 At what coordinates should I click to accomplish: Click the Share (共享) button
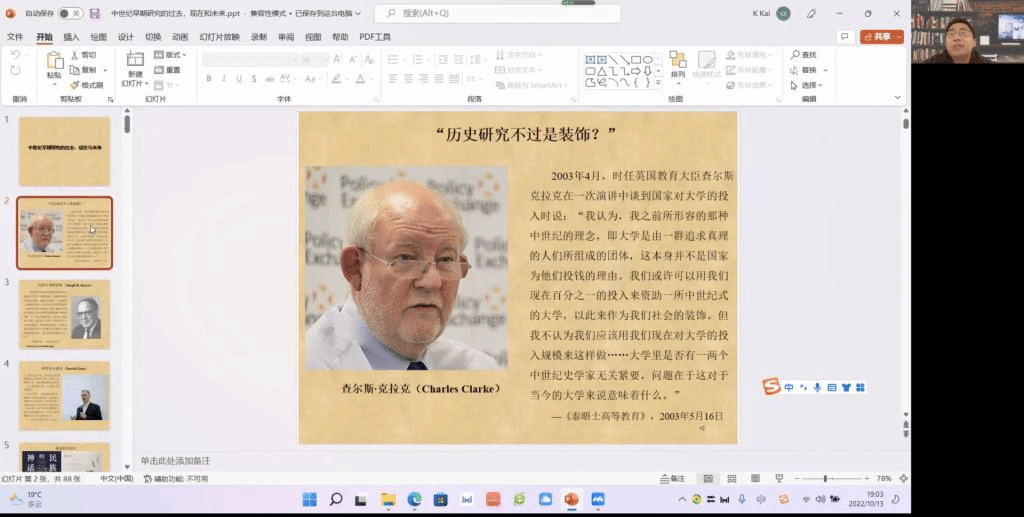click(881, 37)
